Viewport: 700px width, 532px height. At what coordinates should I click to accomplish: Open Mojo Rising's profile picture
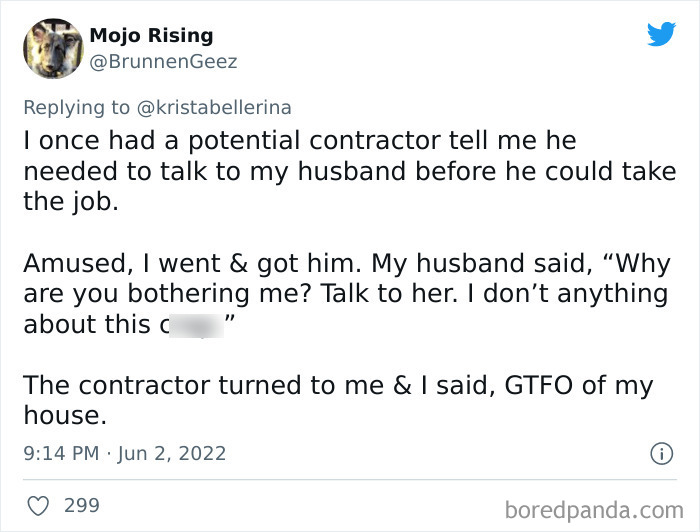coord(51,48)
